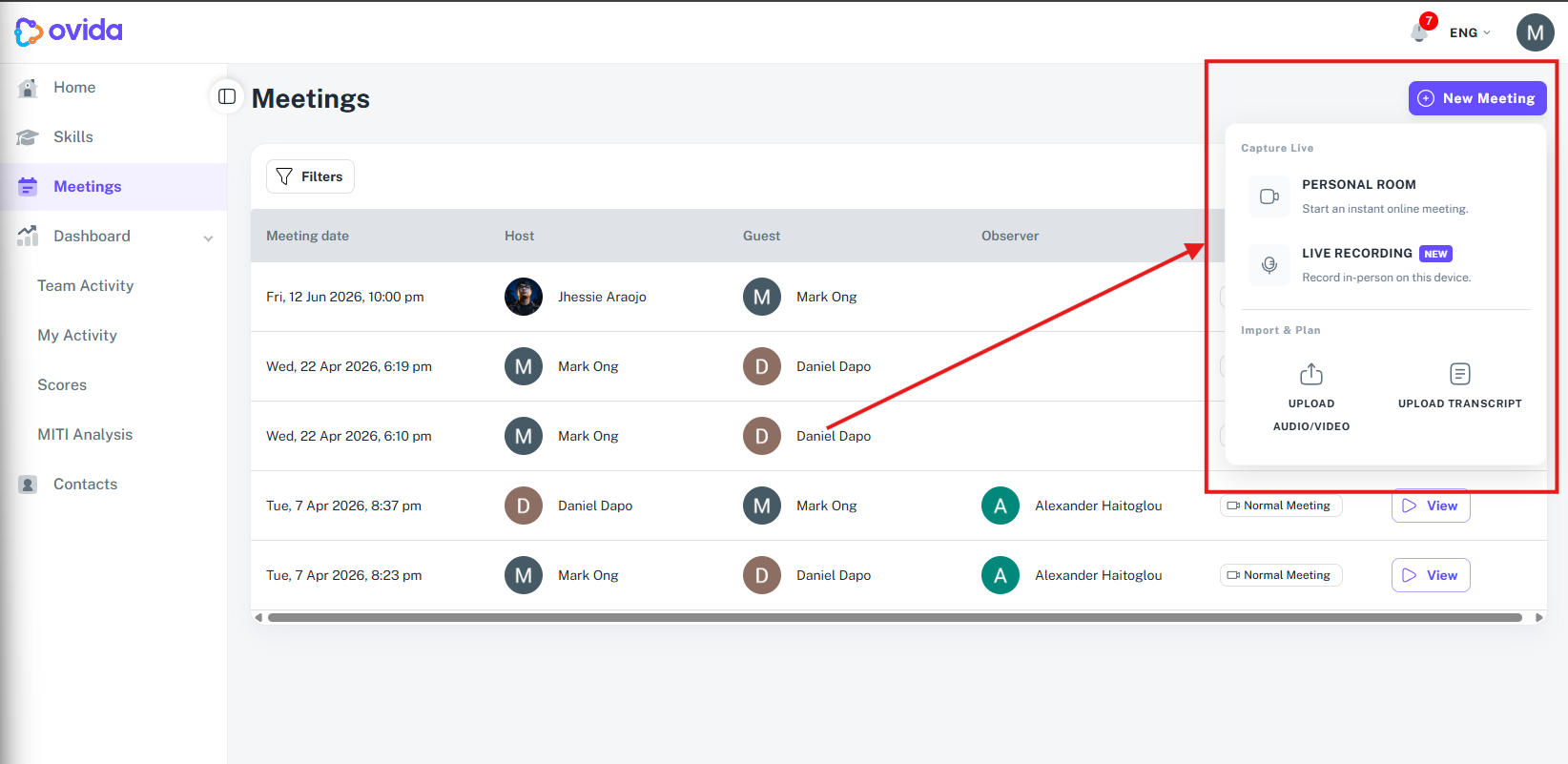Click the New Meeting button
The image size is (1568, 764).
coord(1477,98)
